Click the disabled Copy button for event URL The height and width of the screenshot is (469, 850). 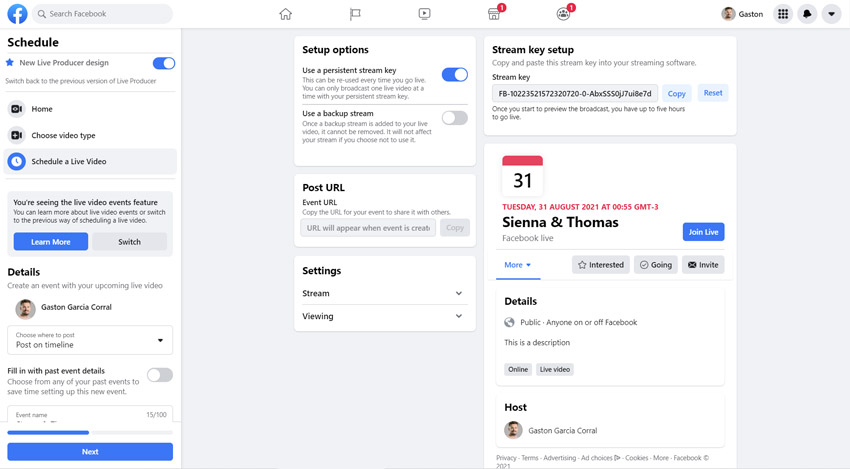click(455, 228)
